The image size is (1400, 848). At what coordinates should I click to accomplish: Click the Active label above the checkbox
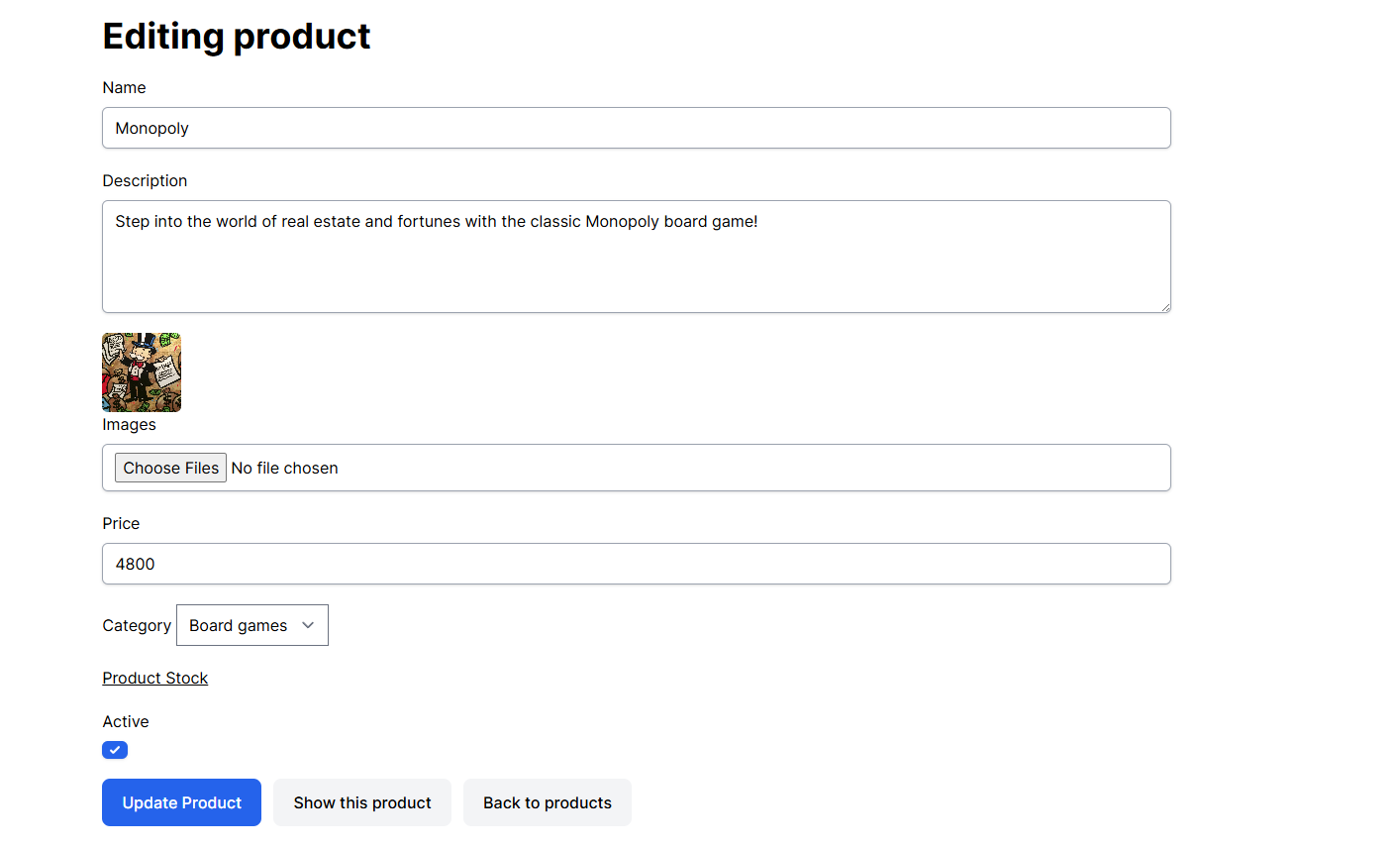click(126, 721)
